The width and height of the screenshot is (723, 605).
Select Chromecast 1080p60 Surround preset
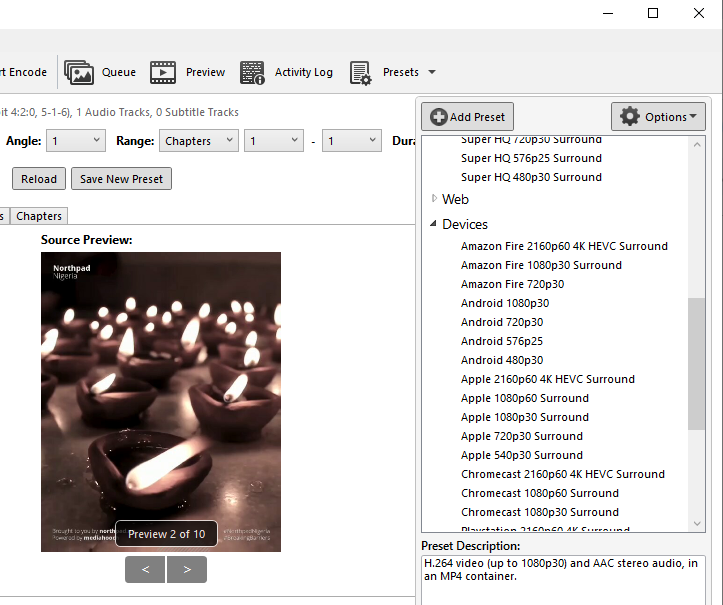coord(539,493)
